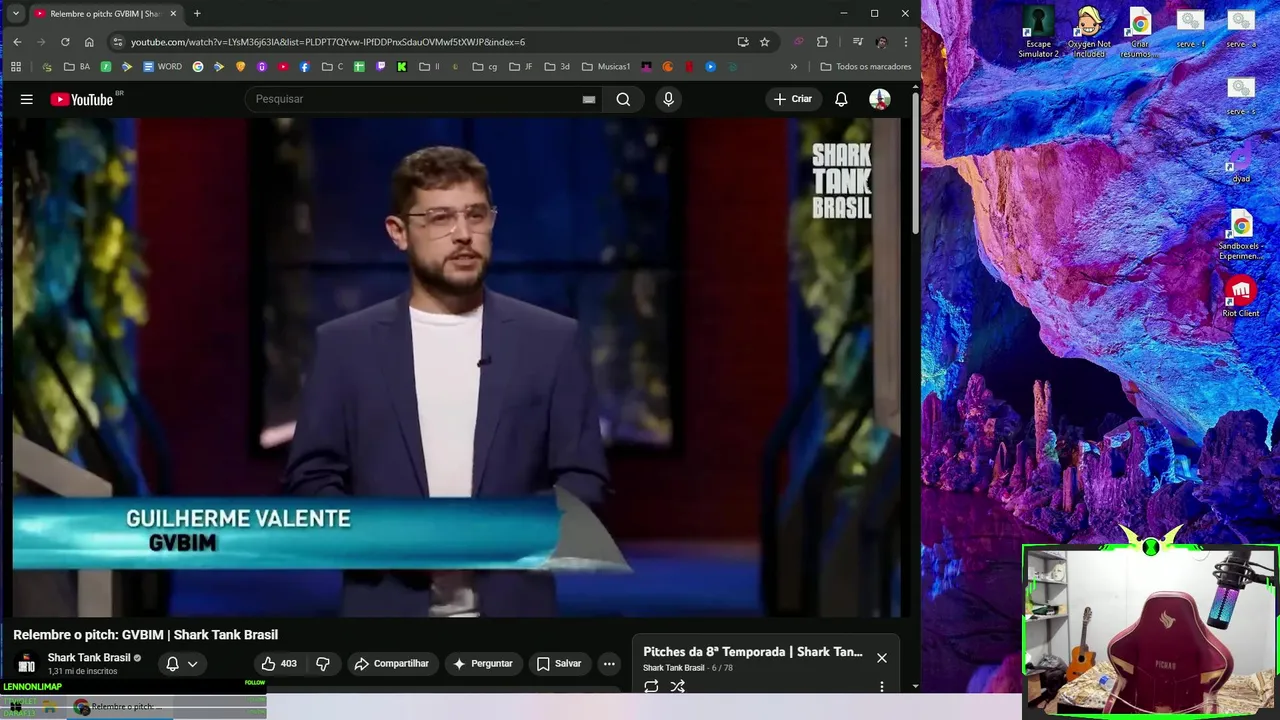This screenshot has width=1280, height=720.
Task: Open the BA bookmark folder
Action: [x=77, y=67]
